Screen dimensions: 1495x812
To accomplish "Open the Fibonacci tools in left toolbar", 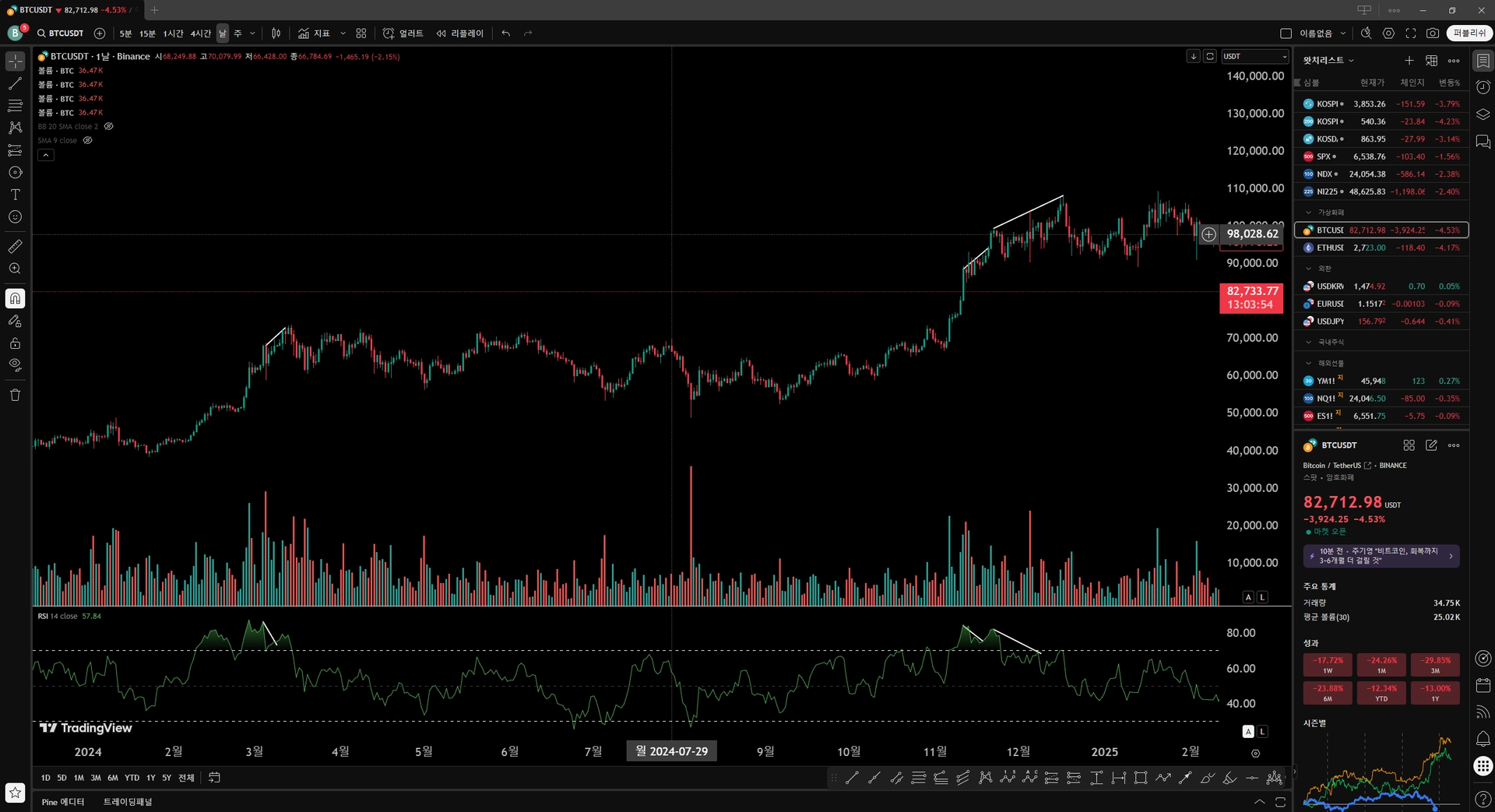I will (15, 105).
